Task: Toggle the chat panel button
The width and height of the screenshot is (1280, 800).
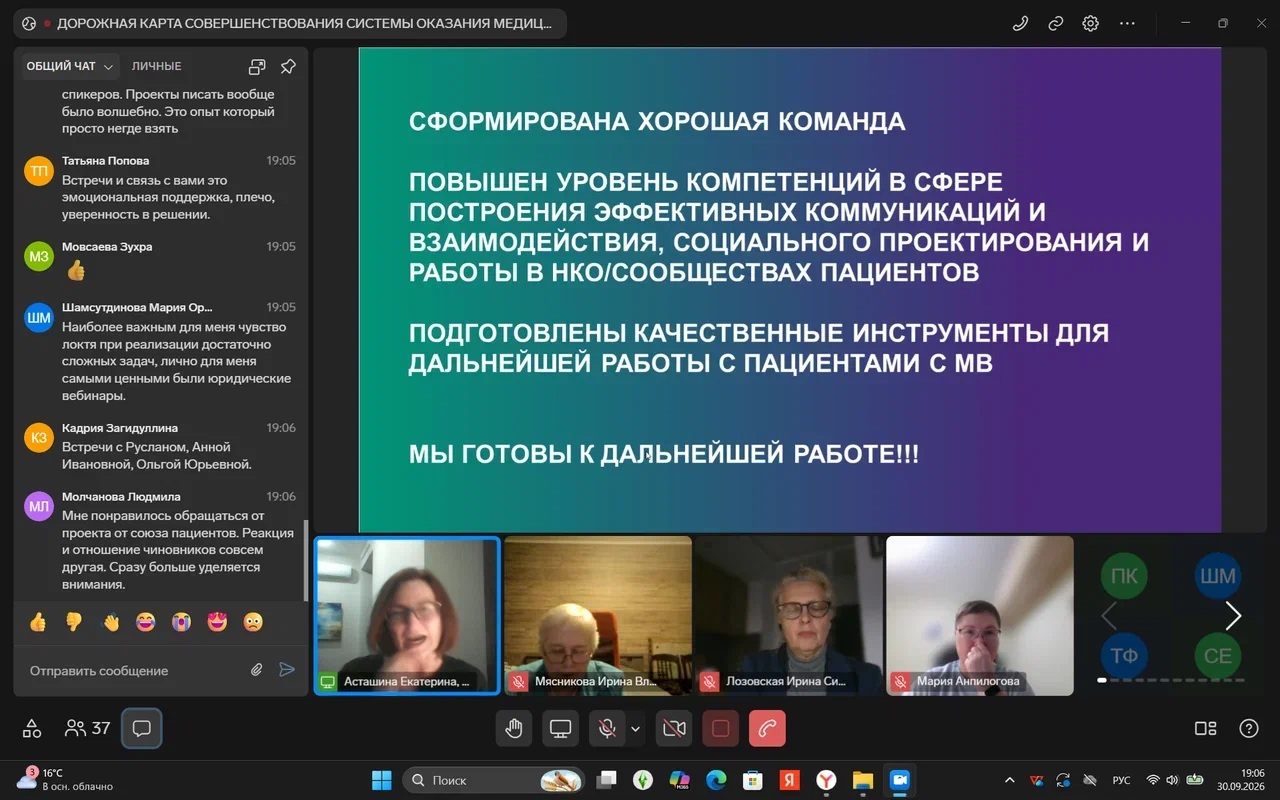Action: [x=141, y=728]
